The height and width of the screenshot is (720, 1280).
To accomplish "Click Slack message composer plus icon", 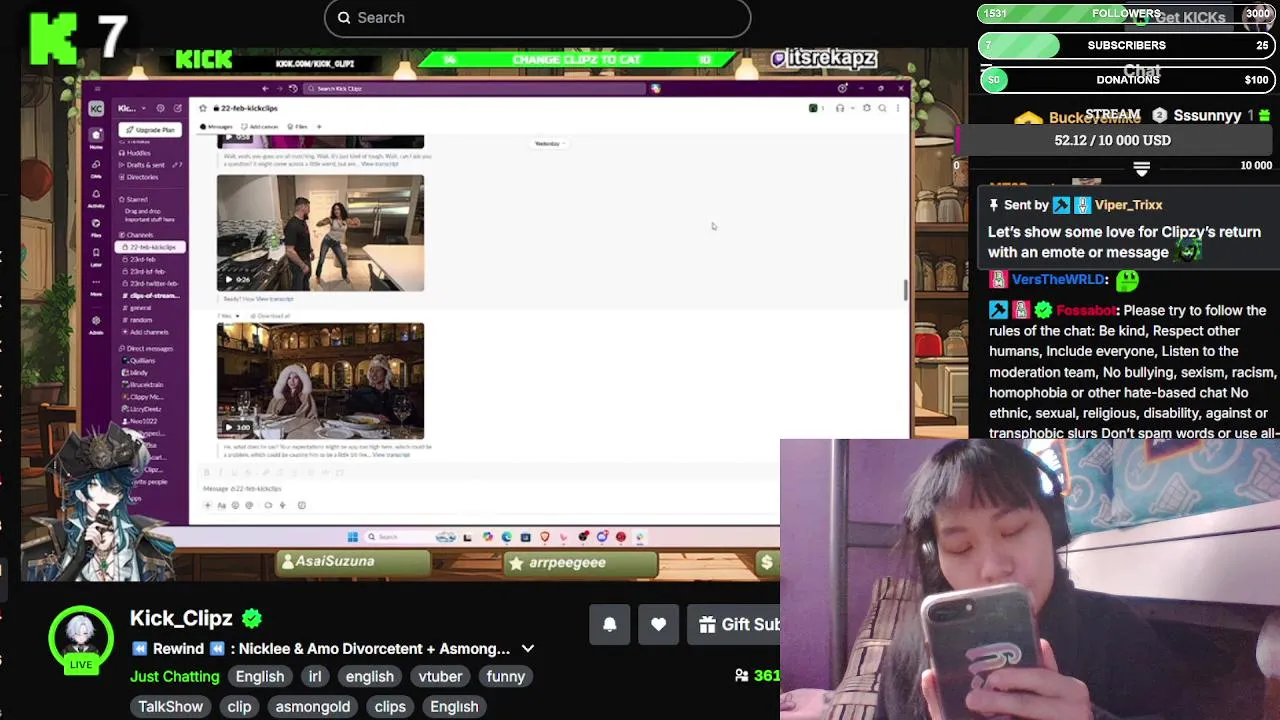I will (x=208, y=505).
